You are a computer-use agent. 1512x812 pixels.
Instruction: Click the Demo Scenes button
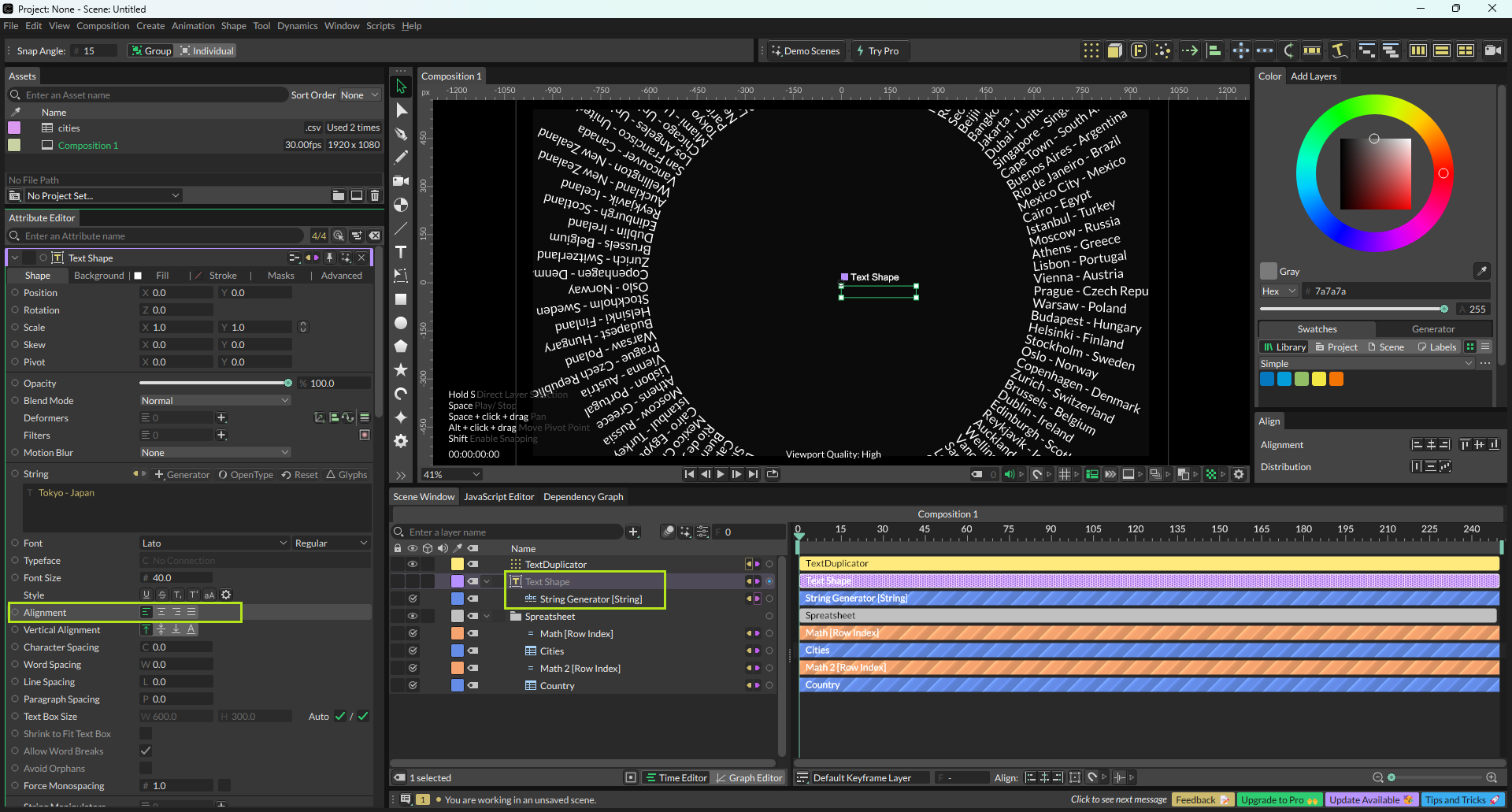click(805, 51)
